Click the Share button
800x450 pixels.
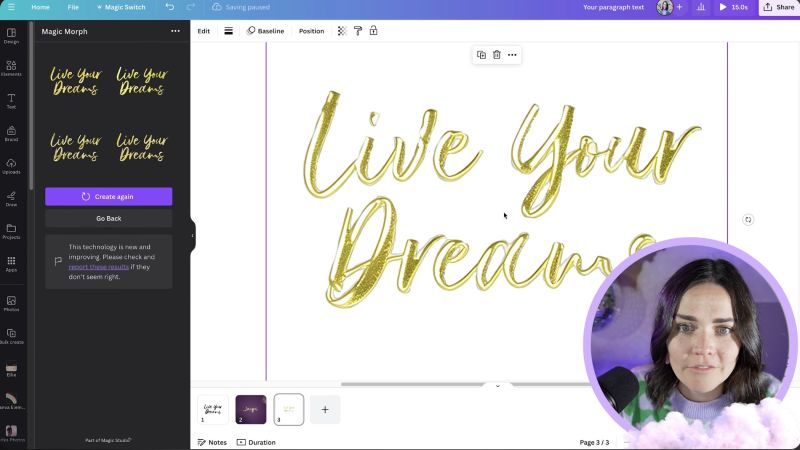[x=779, y=7]
